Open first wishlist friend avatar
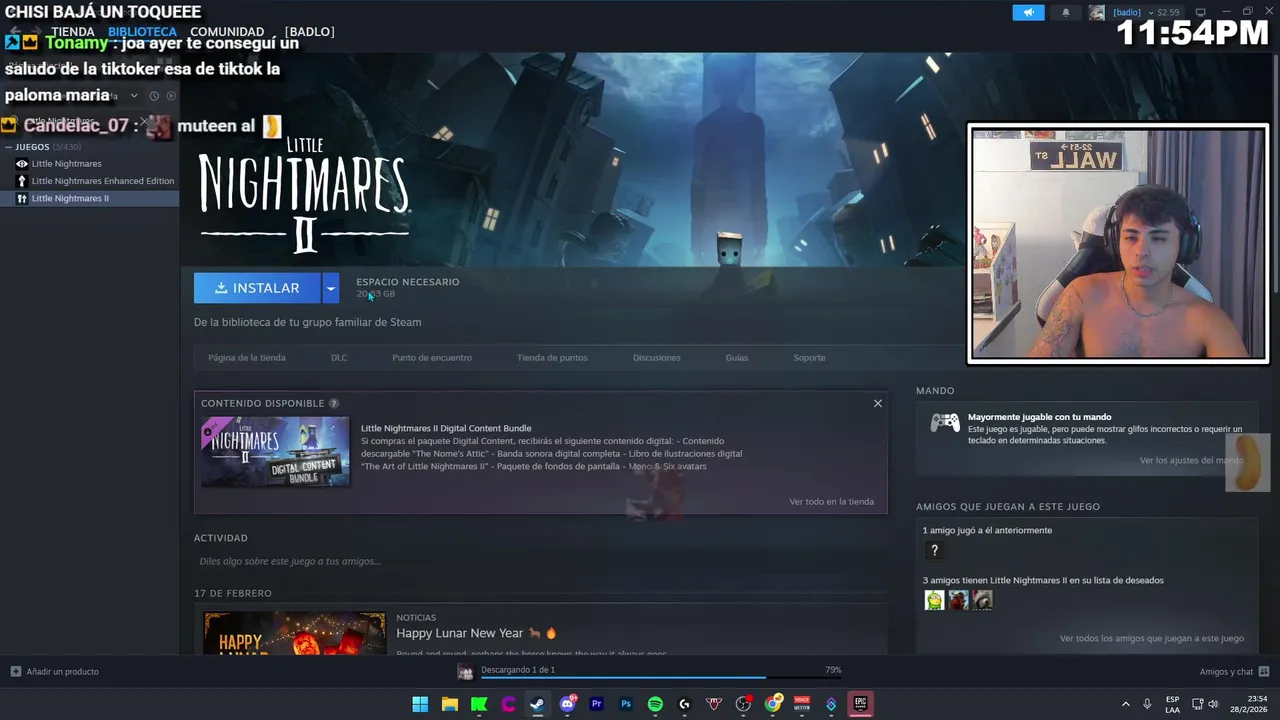 (x=934, y=600)
